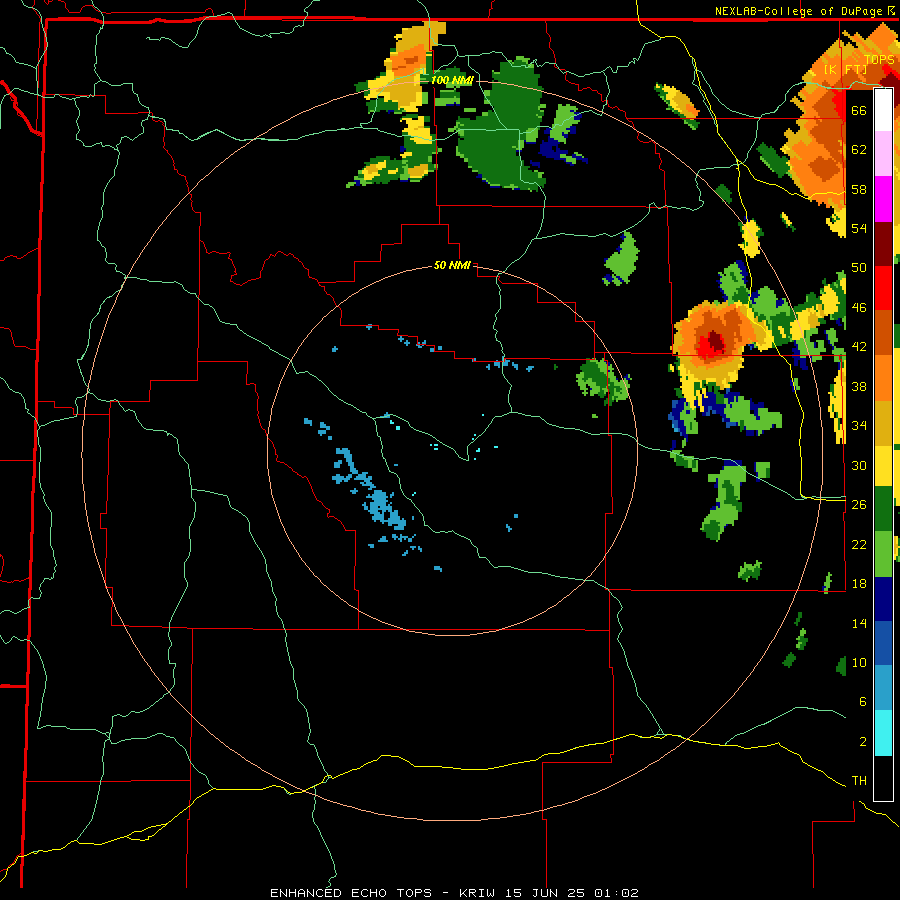
Task: Click the '58' legend value
Action: 859,189
